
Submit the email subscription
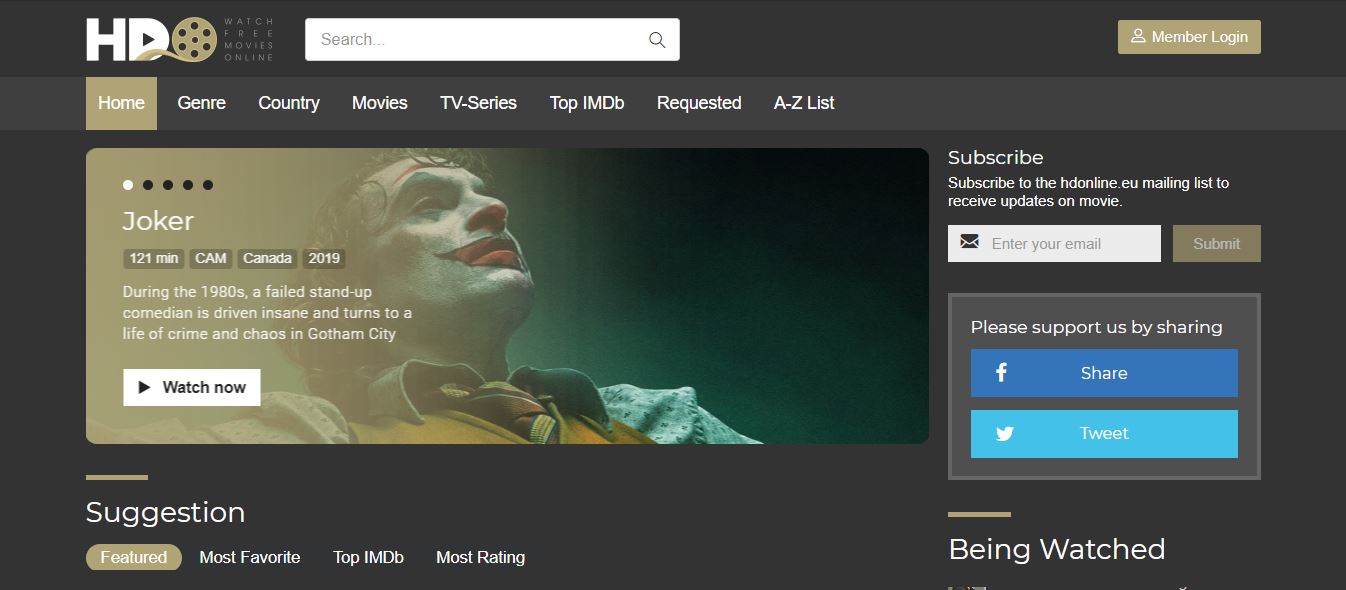[1216, 243]
